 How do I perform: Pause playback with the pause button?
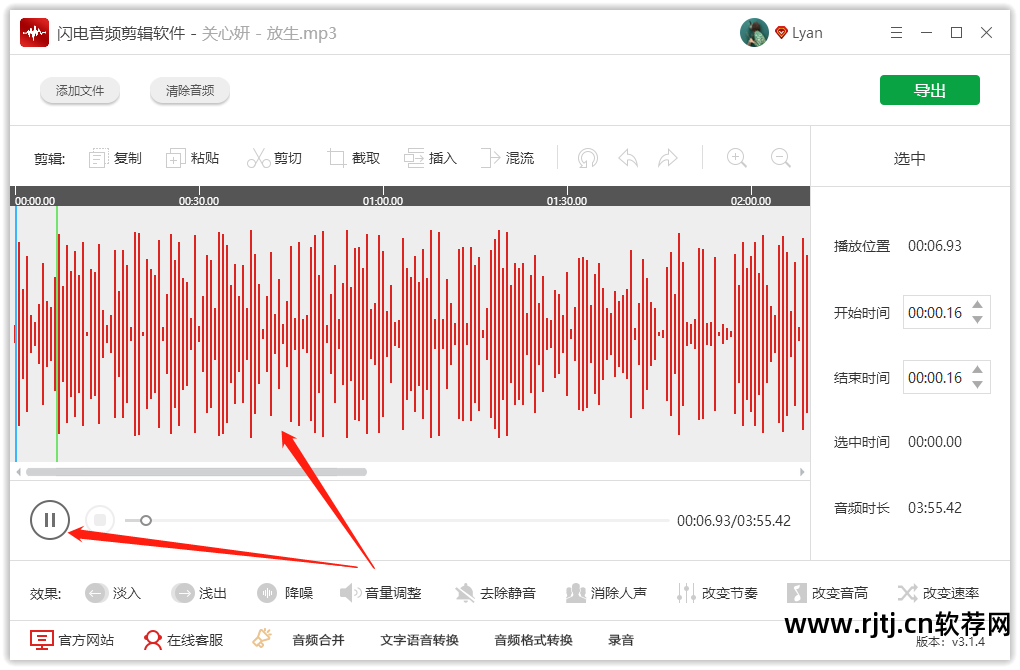pyautogui.click(x=50, y=520)
